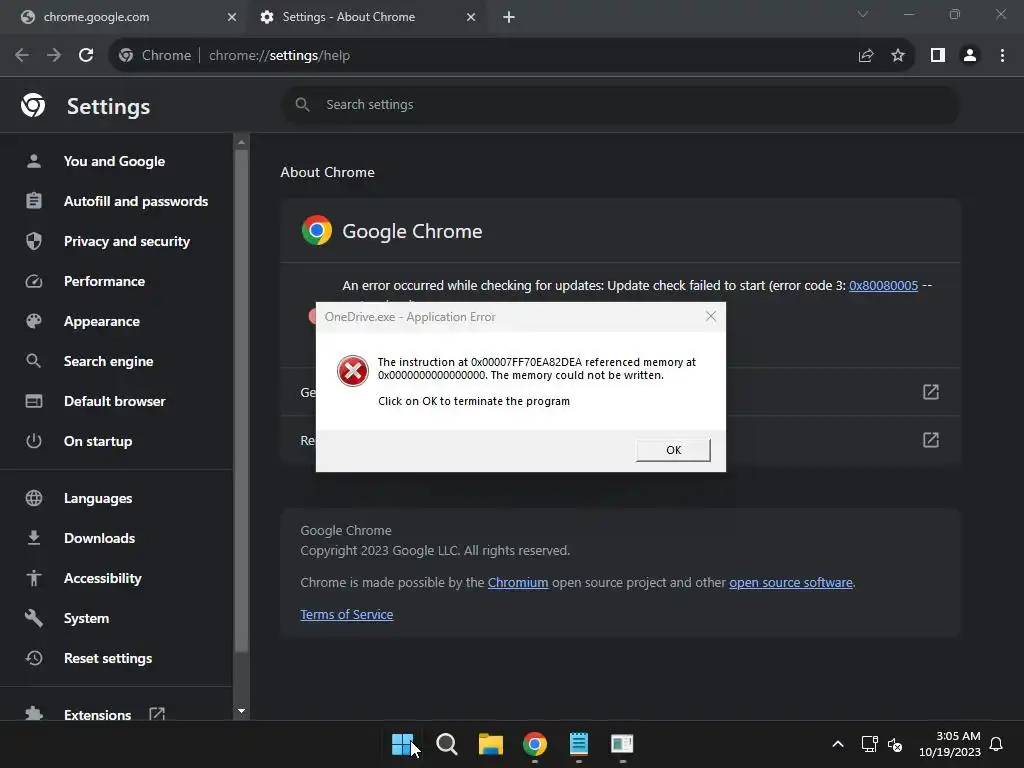Click the tab search chevron in title bar
The image size is (1024, 768).
[x=863, y=14]
